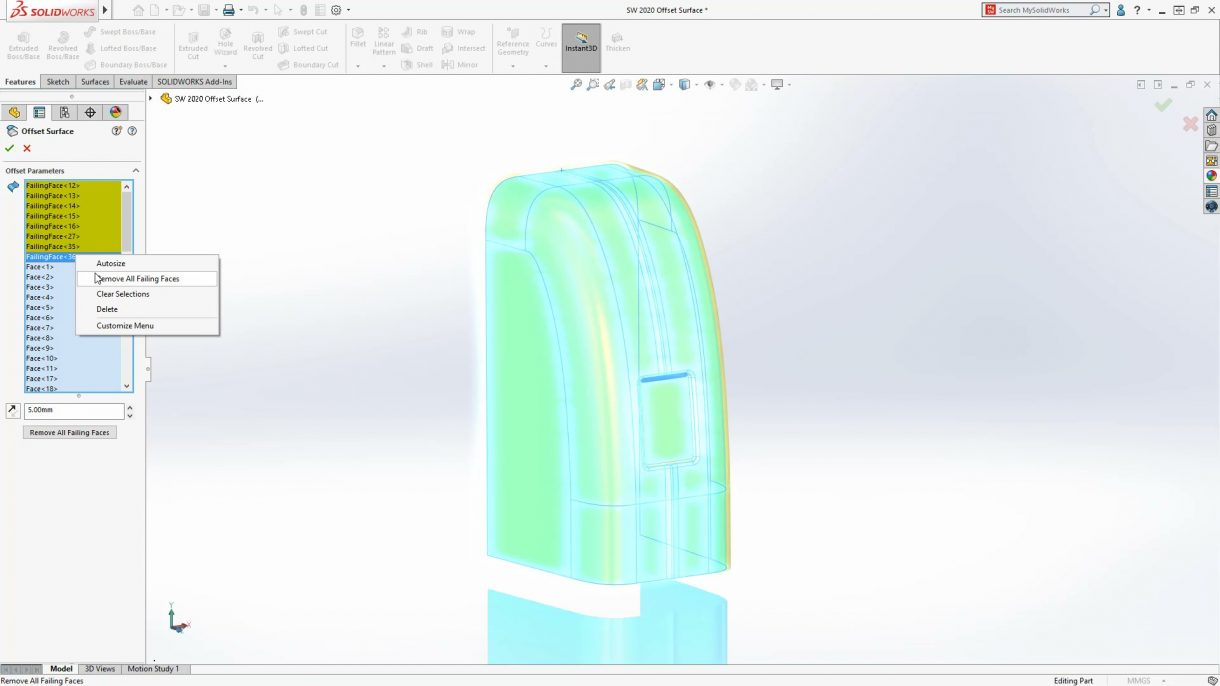Switch to the Surfaces tab
The image size is (1220, 686).
click(95, 82)
